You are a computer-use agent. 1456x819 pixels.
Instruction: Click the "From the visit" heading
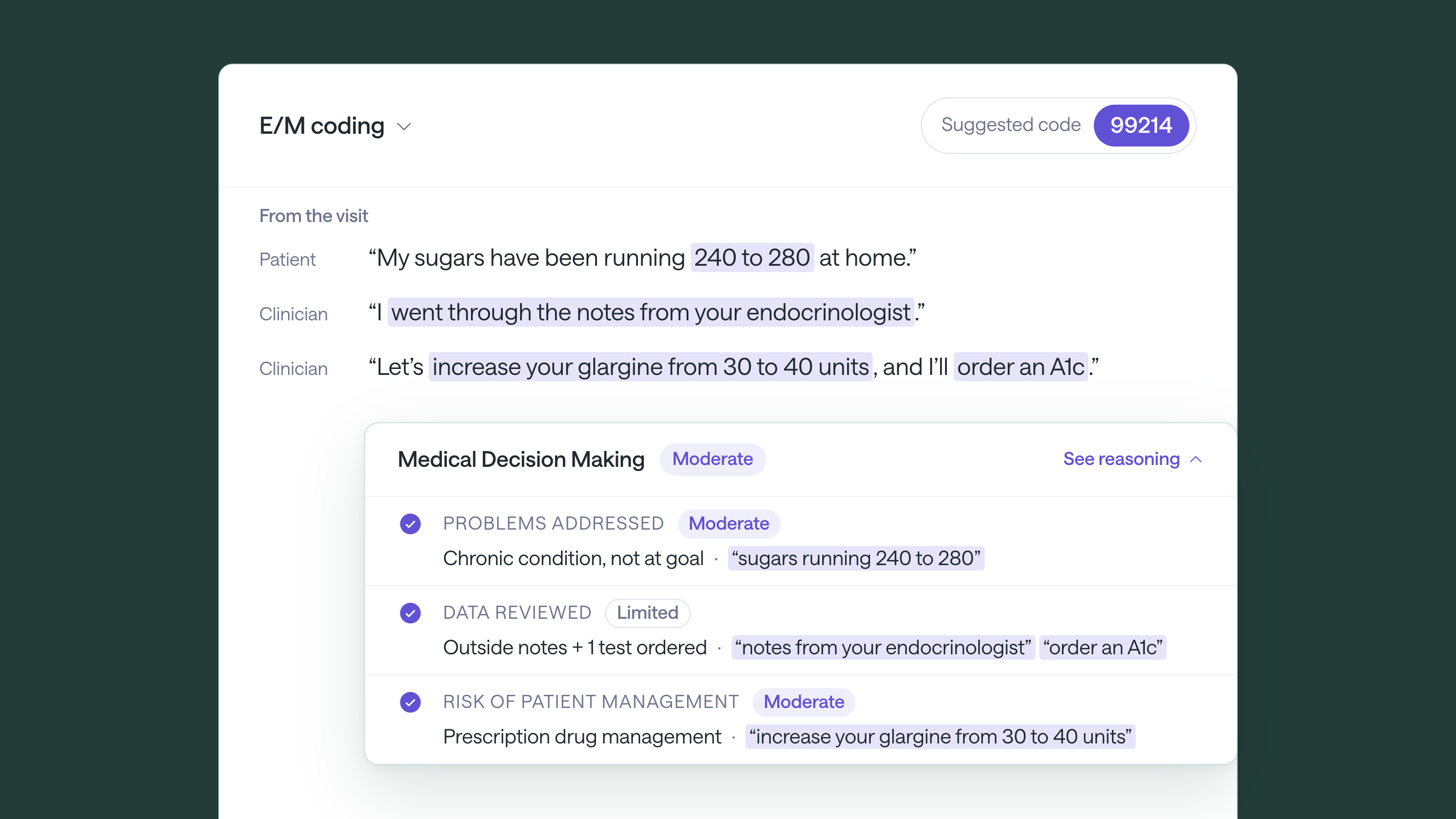click(x=313, y=216)
